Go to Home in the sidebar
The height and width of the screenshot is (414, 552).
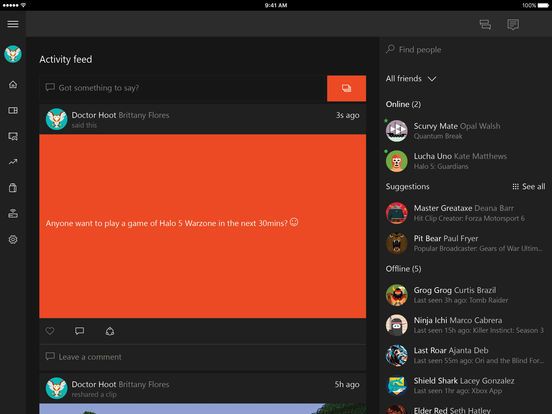click(13, 84)
